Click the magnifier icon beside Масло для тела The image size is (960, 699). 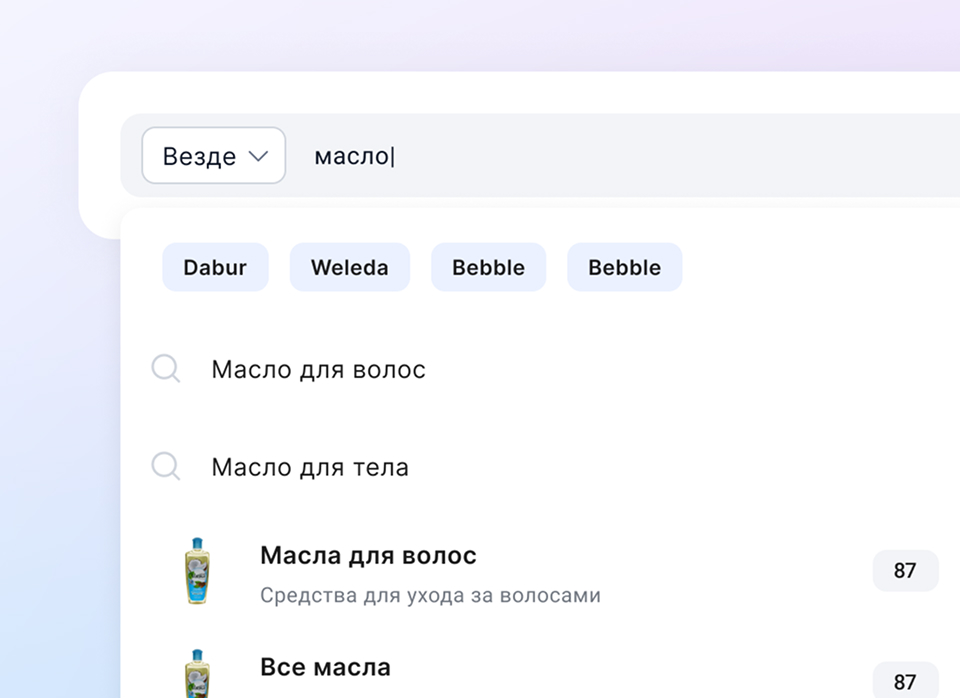coord(166,466)
